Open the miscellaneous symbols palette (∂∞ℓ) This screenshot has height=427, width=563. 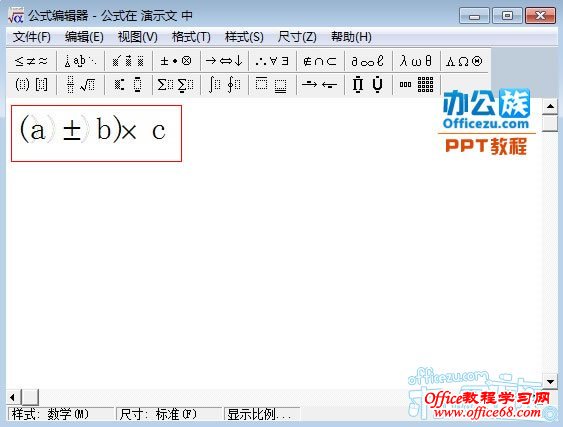tap(368, 61)
